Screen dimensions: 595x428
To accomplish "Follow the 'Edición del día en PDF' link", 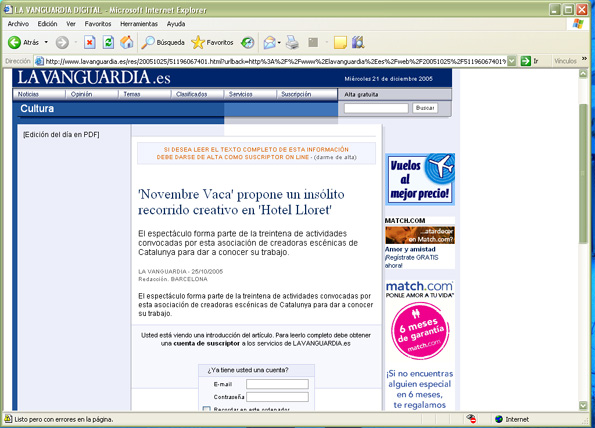I will [x=61, y=134].
